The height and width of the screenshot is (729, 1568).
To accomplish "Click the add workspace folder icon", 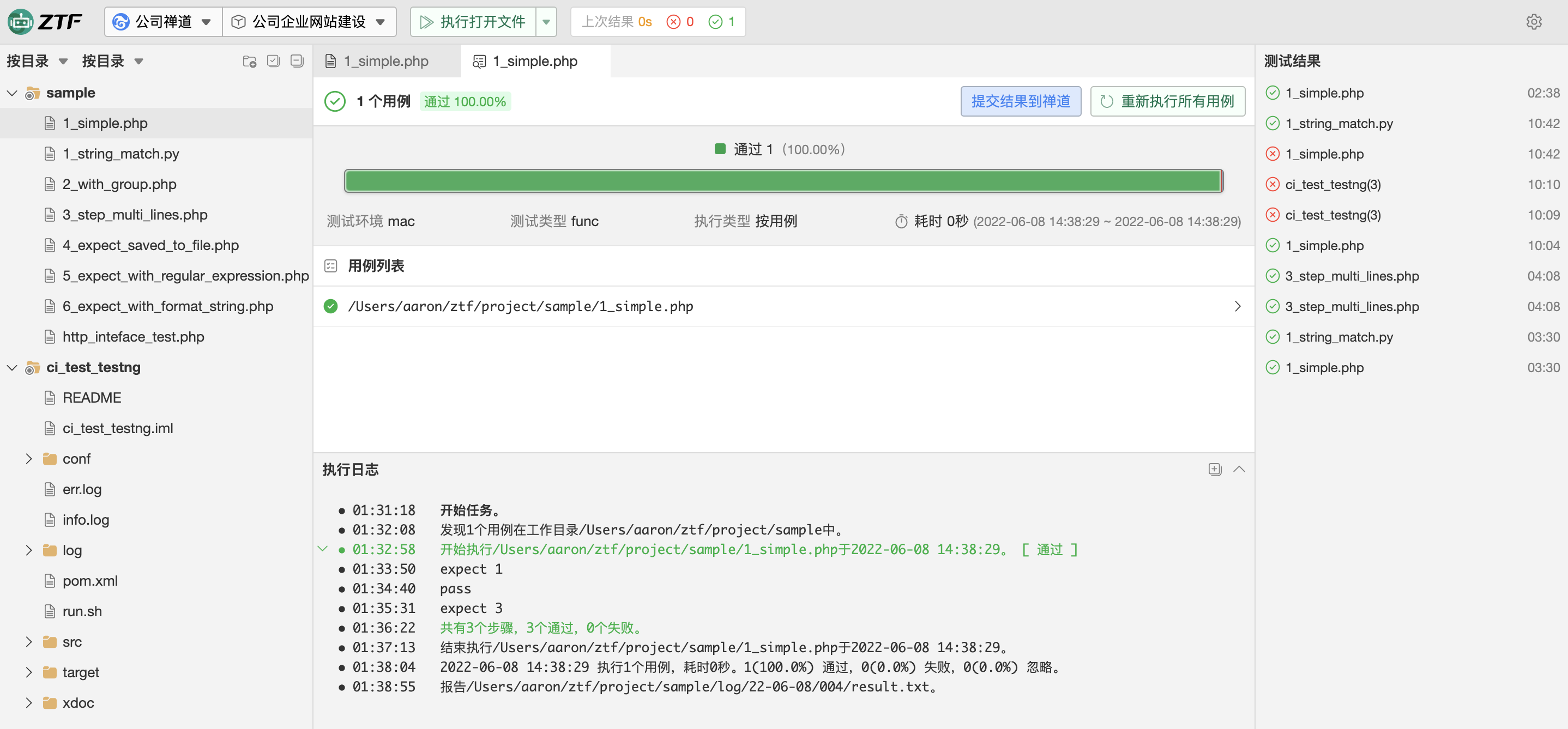I will 249,61.
